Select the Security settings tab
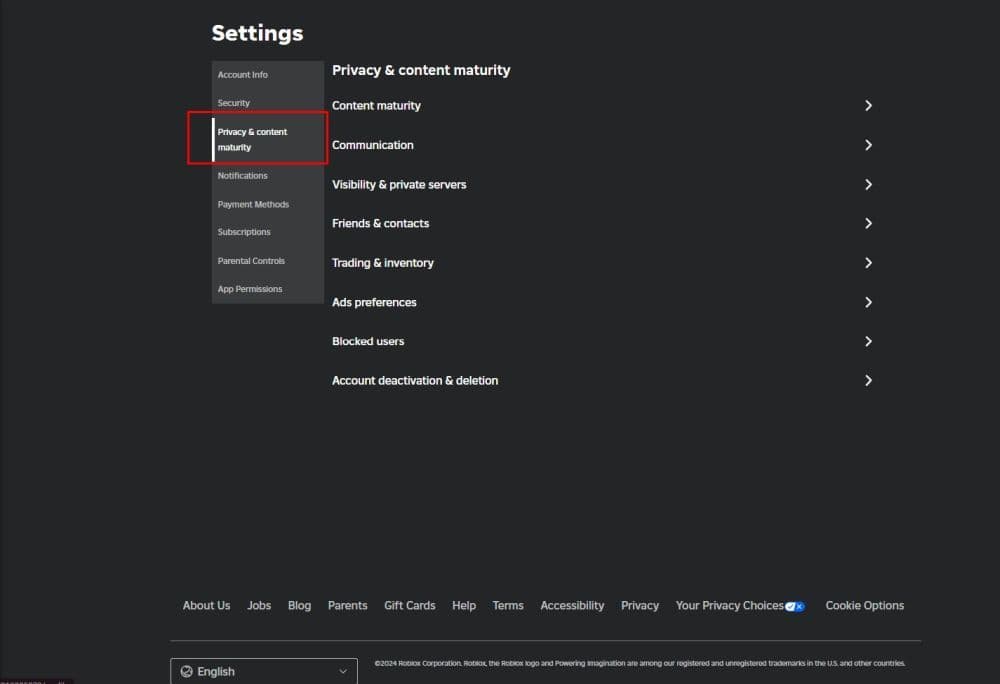 pyautogui.click(x=234, y=103)
